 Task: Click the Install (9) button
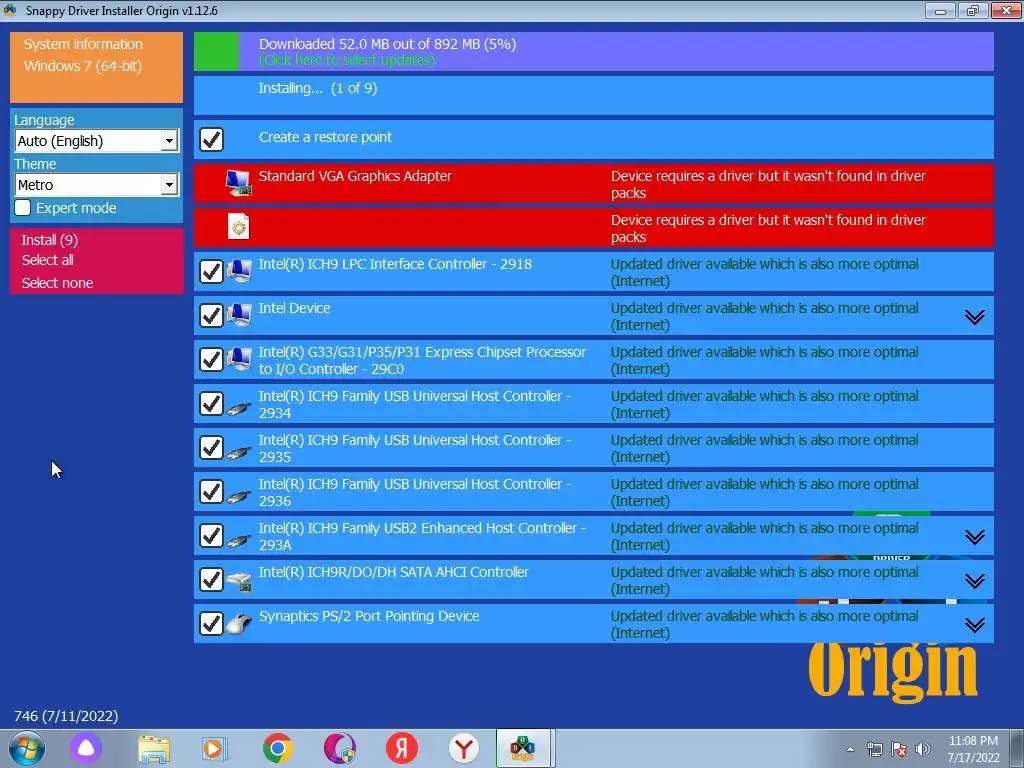coord(50,240)
